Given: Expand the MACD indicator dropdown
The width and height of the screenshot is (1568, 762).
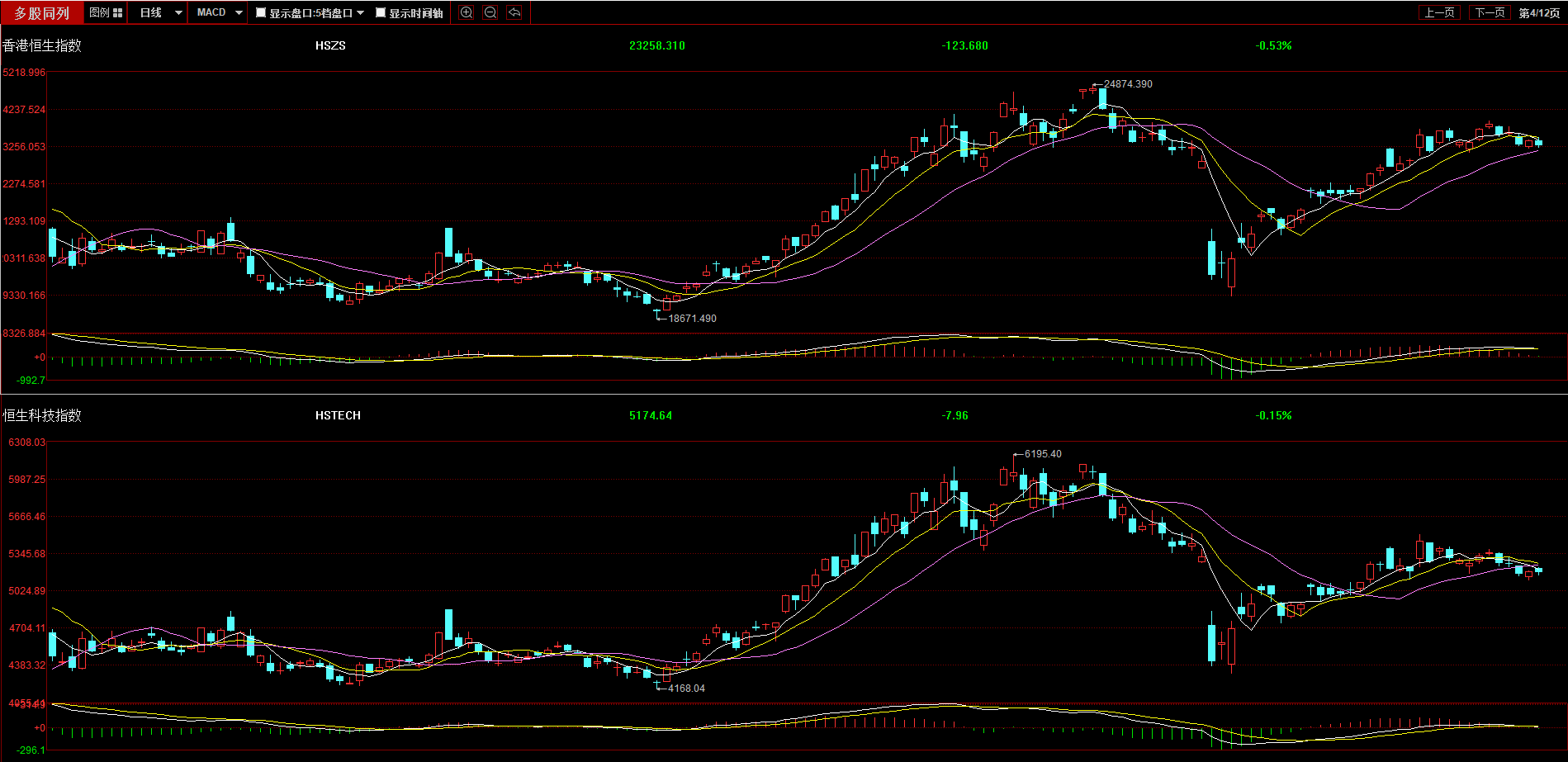Looking at the screenshot, I should pyautogui.click(x=239, y=13).
